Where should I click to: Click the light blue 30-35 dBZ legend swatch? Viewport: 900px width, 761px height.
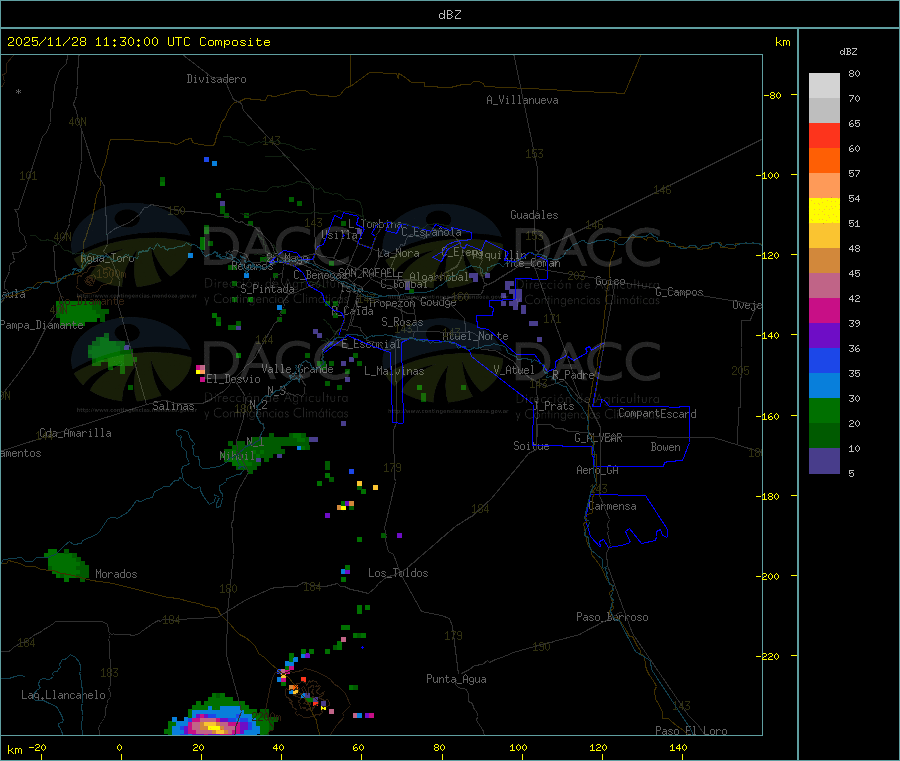tap(824, 386)
